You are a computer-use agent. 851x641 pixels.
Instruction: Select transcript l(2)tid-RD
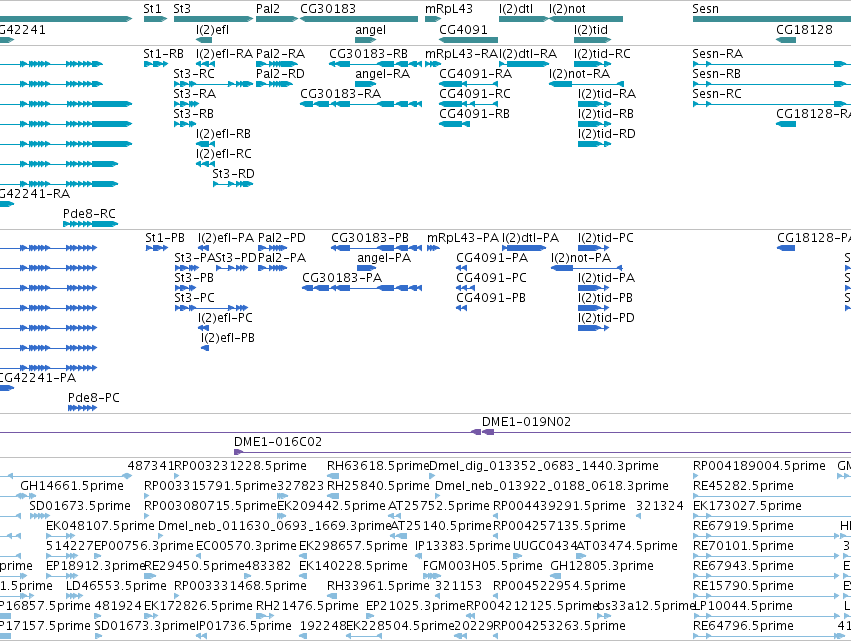pos(595,144)
